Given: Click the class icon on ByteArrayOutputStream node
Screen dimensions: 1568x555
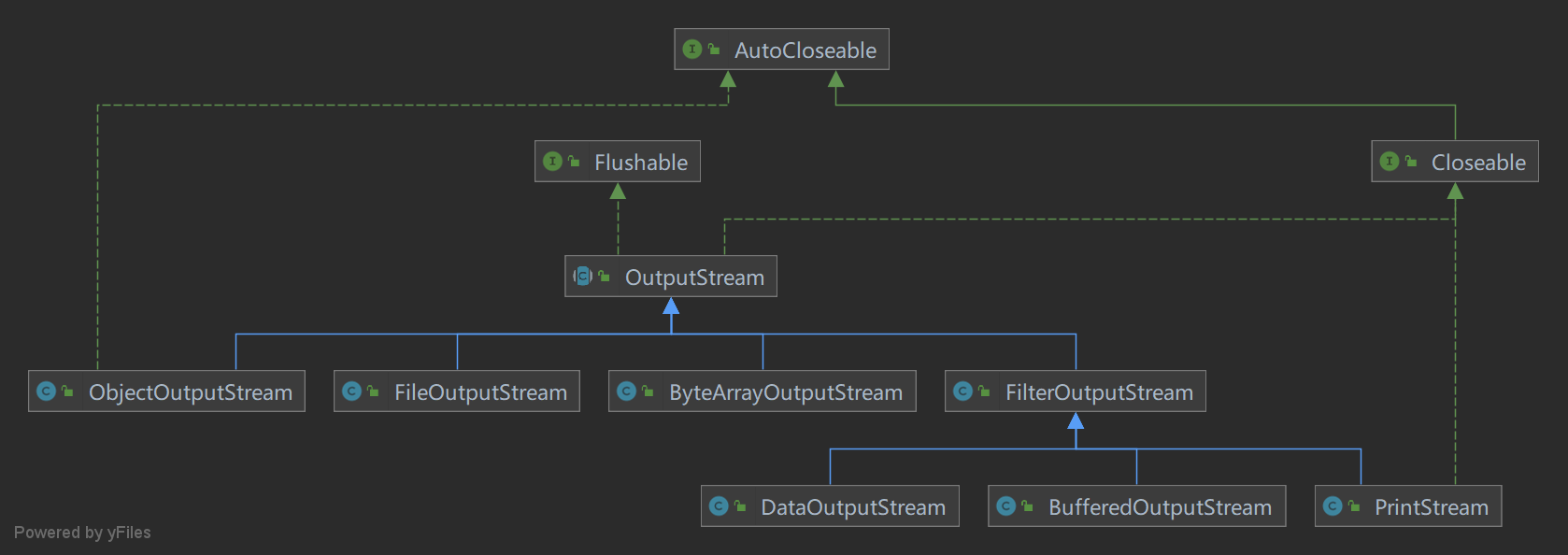Looking at the screenshot, I should click(x=627, y=391).
